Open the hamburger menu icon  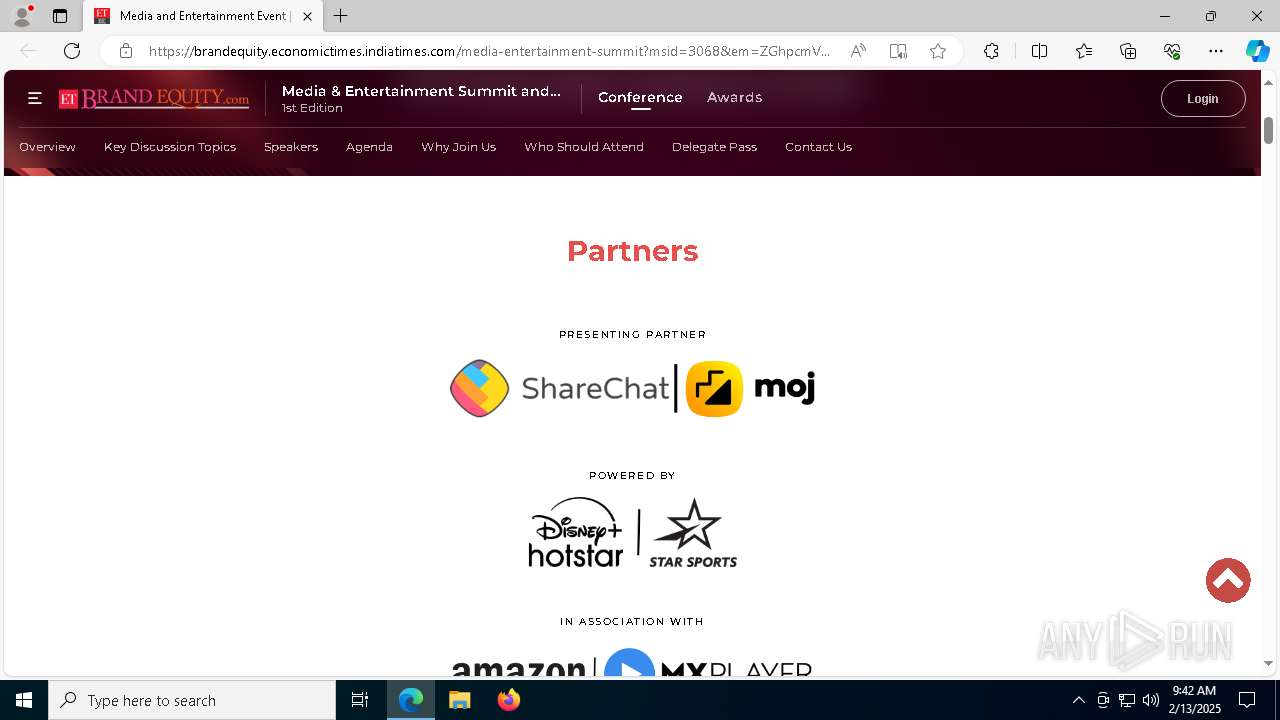point(35,98)
